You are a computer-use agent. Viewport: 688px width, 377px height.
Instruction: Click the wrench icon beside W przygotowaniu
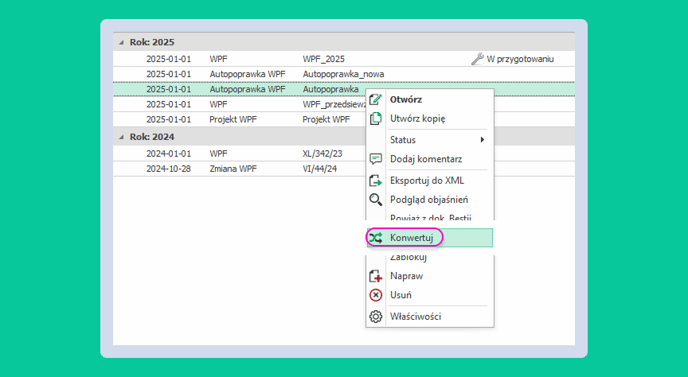point(477,59)
